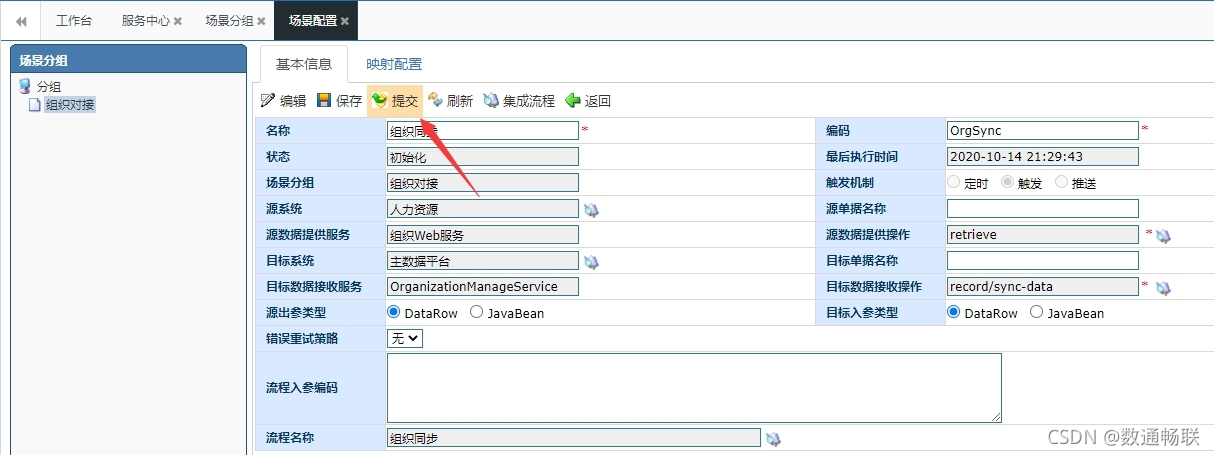Select the 推送 trigger radio button

1061,183
